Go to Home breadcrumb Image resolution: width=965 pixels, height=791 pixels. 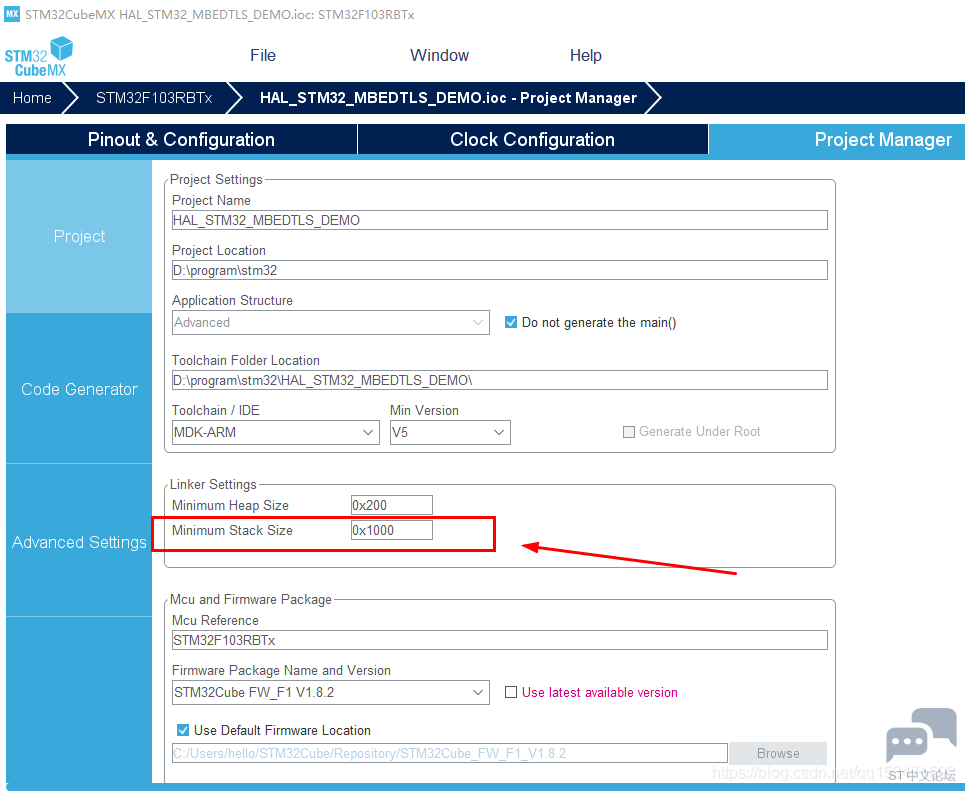(32, 98)
